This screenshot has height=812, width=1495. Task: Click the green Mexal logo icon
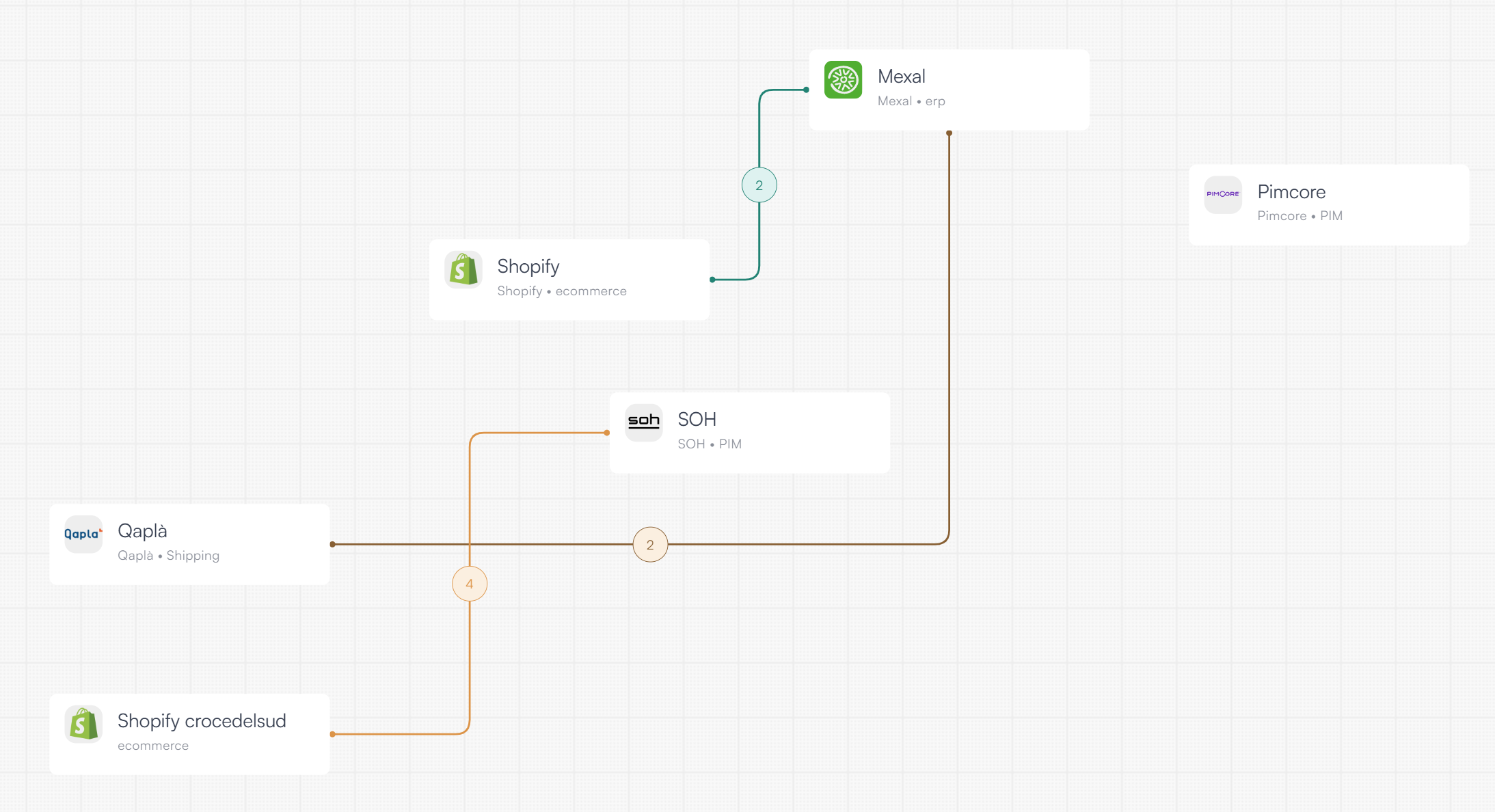click(x=843, y=80)
